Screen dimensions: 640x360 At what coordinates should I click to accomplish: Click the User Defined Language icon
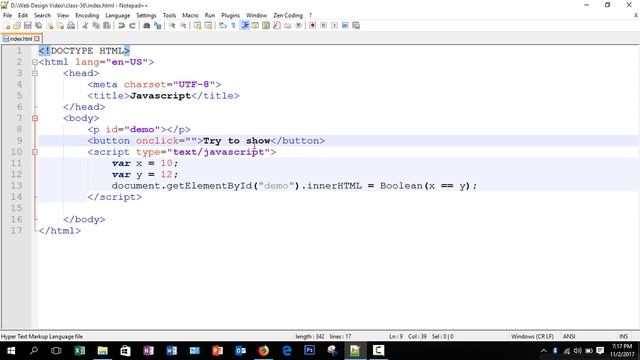coord(255,26)
